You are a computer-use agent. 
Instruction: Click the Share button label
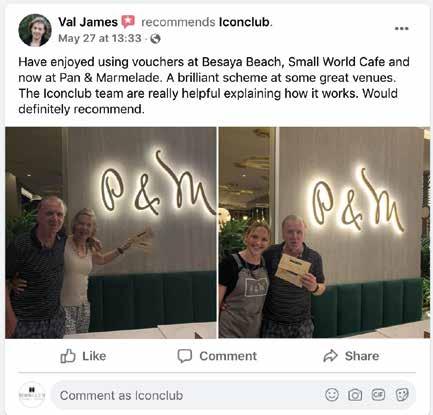362,356
